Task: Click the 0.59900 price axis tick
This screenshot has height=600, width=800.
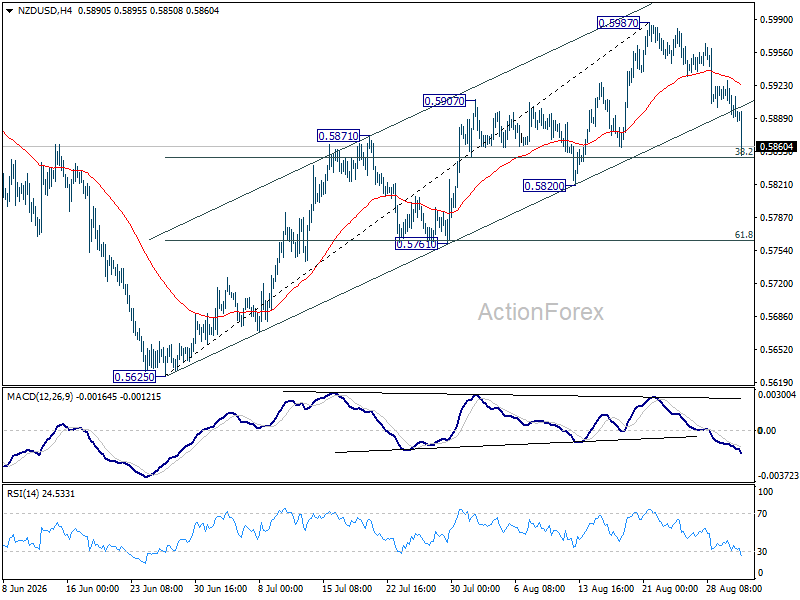Action: 777,20
